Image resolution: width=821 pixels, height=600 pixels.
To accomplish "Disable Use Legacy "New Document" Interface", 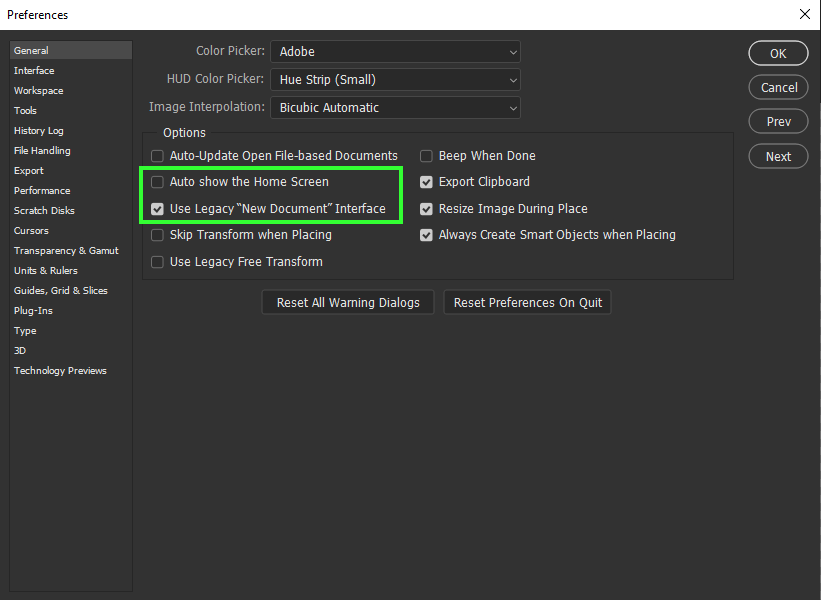I will point(157,209).
